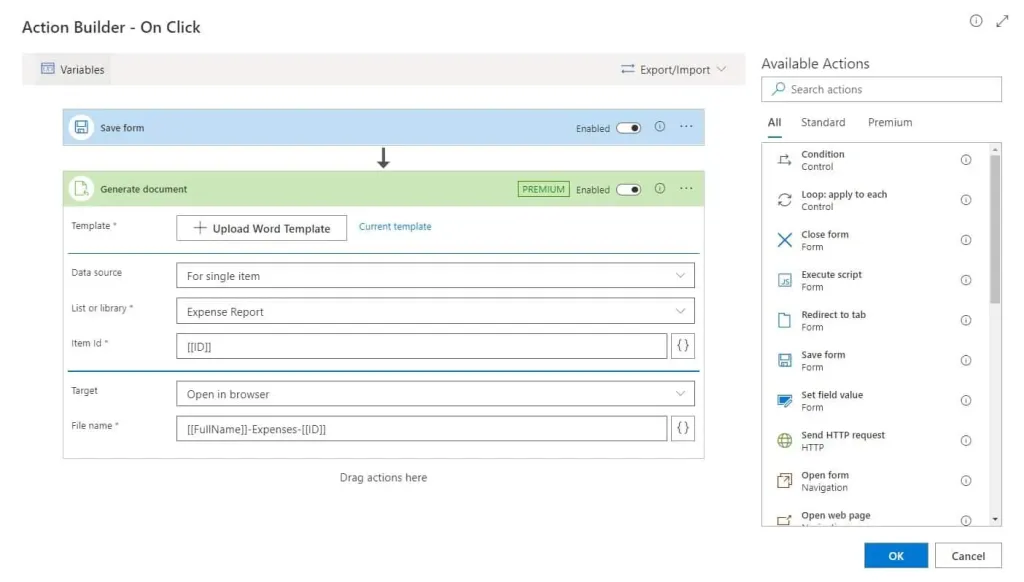Image resolution: width=1024 pixels, height=582 pixels.
Task: Click the Upload Word Template button
Action: pyautogui.click(x=261, y=228)
